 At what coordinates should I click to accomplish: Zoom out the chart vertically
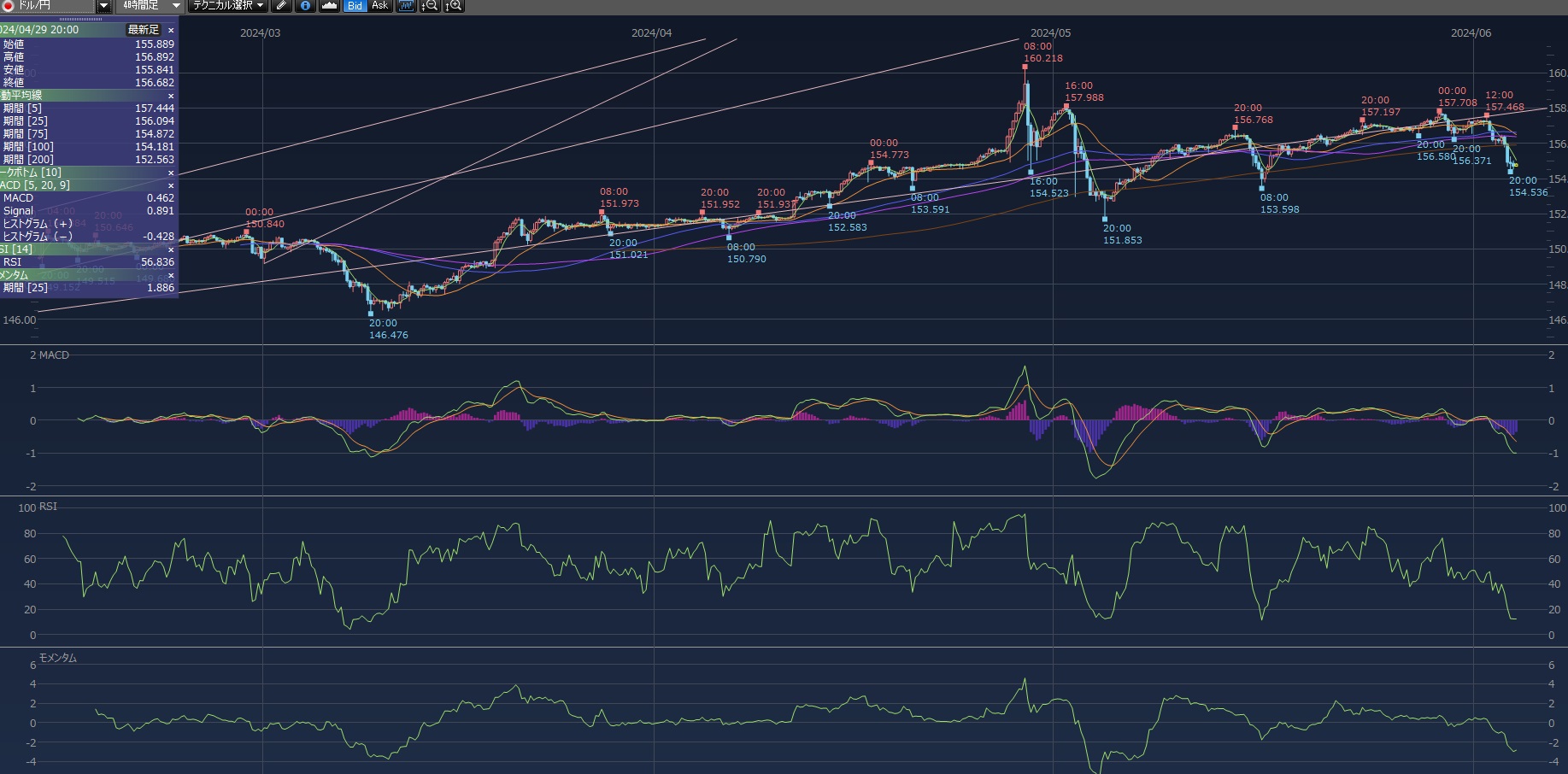(430, 6)
